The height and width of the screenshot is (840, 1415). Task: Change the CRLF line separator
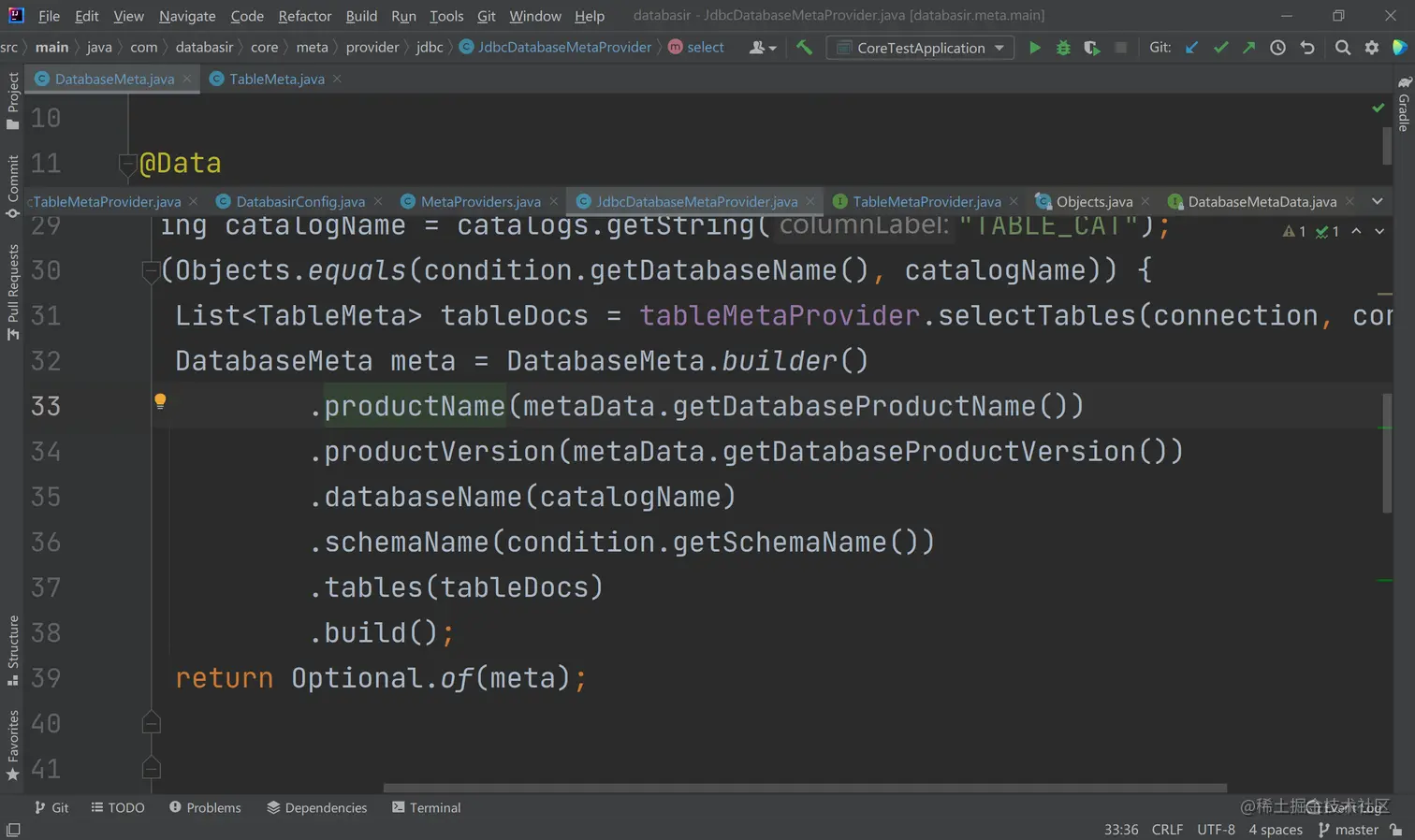click(1167, 830)
